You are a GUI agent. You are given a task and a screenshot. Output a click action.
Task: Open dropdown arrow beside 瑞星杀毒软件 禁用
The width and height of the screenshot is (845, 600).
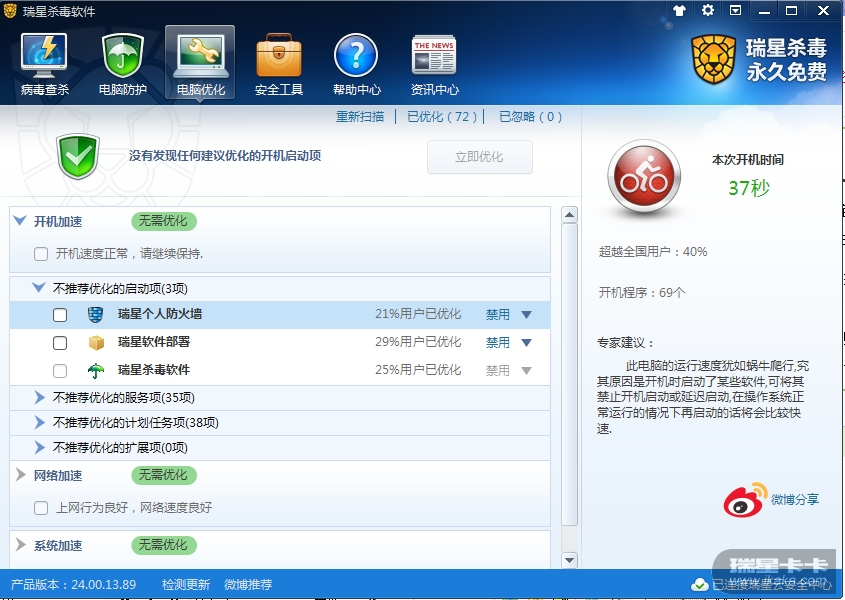pyautogui.click(x=527, y=371)
